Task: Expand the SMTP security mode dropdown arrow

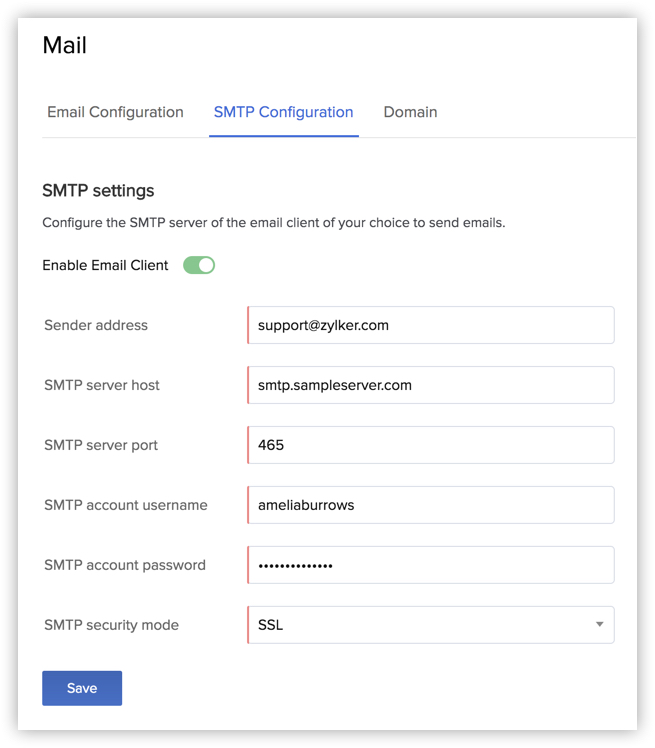Action: 599,625
